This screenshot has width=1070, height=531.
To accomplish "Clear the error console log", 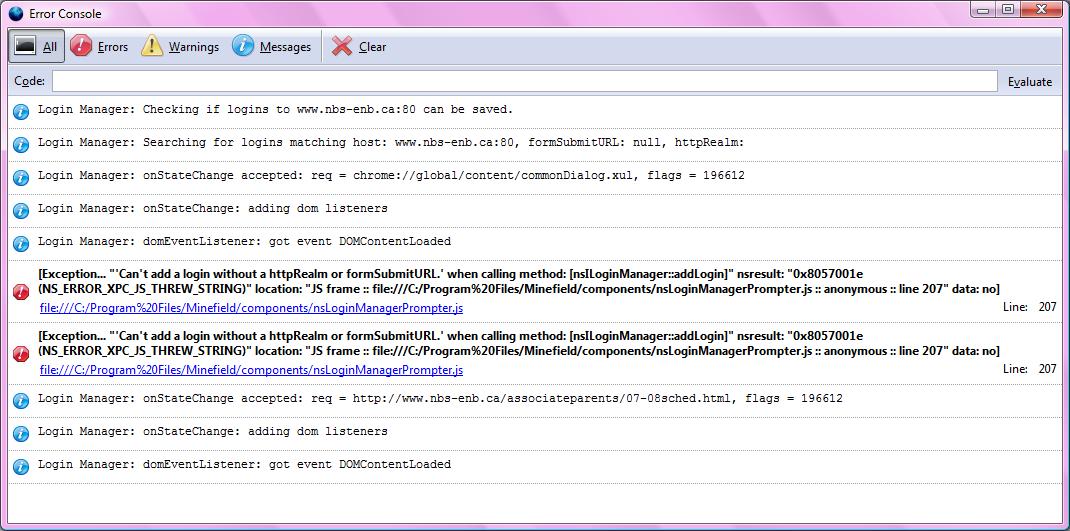I will [359, 47].
